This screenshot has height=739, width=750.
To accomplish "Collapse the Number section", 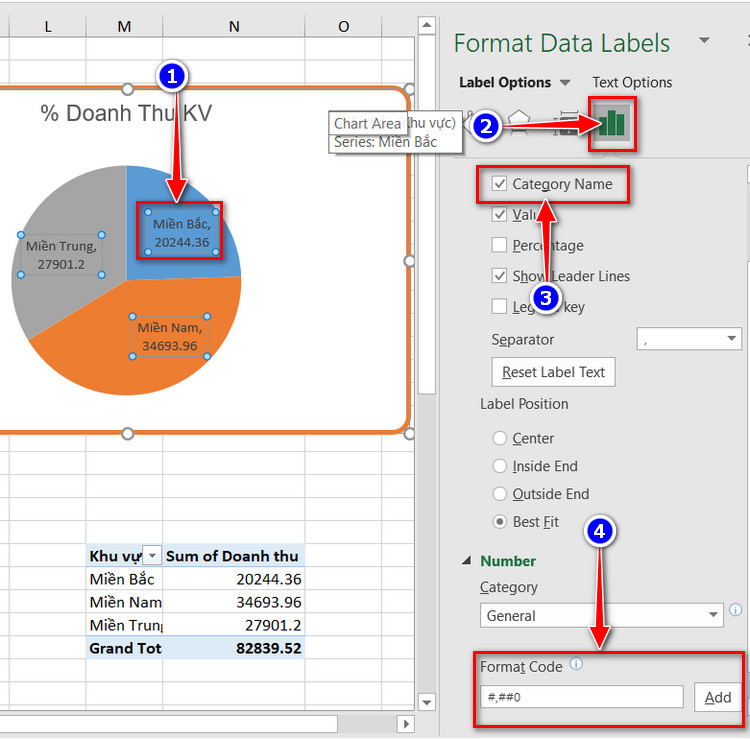I will (467, 561).
